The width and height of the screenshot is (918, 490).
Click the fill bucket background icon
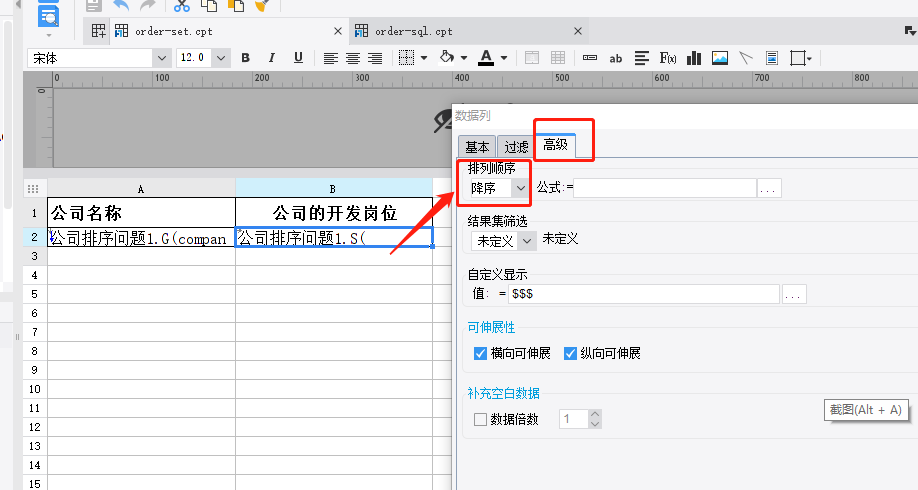(x=447, y=57)
